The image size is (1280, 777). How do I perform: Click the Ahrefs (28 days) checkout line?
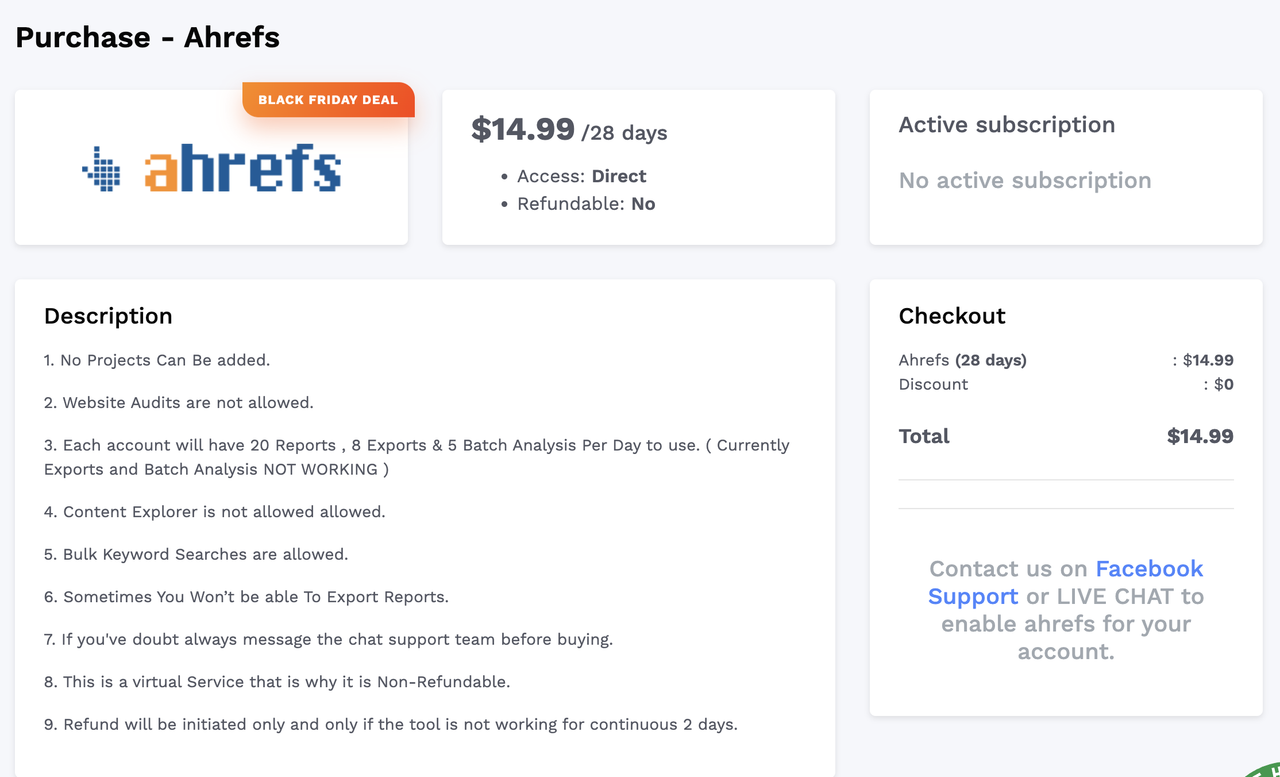(x=962, y=360)
